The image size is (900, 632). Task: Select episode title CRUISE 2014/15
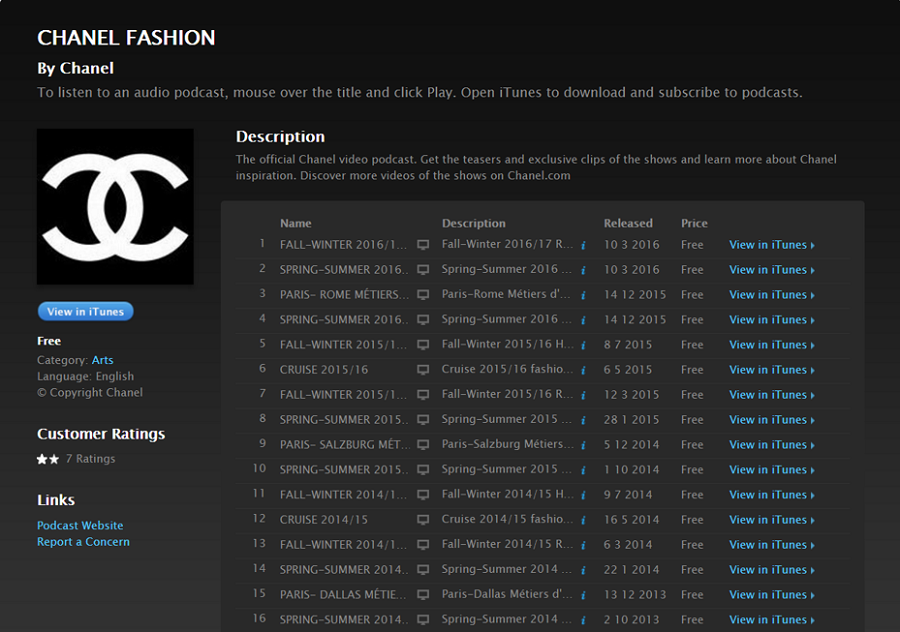(x=324, y=520)
